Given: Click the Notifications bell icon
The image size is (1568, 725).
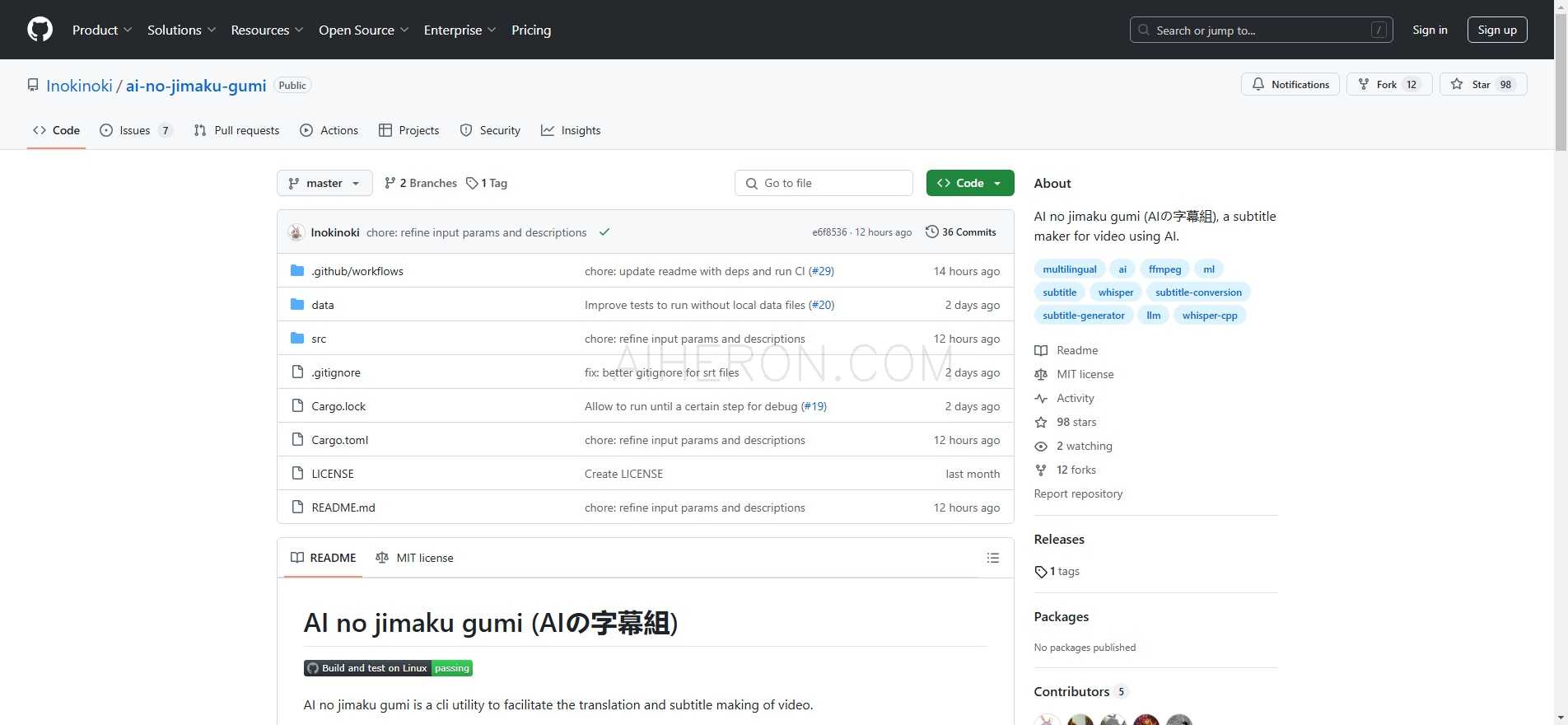Looking at the screenshot, I should tap(1258, 84).
